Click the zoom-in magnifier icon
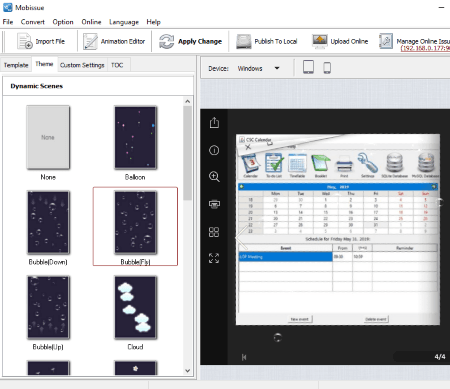Viewport: 450px width, 389px height. click(x=214, y=177)
